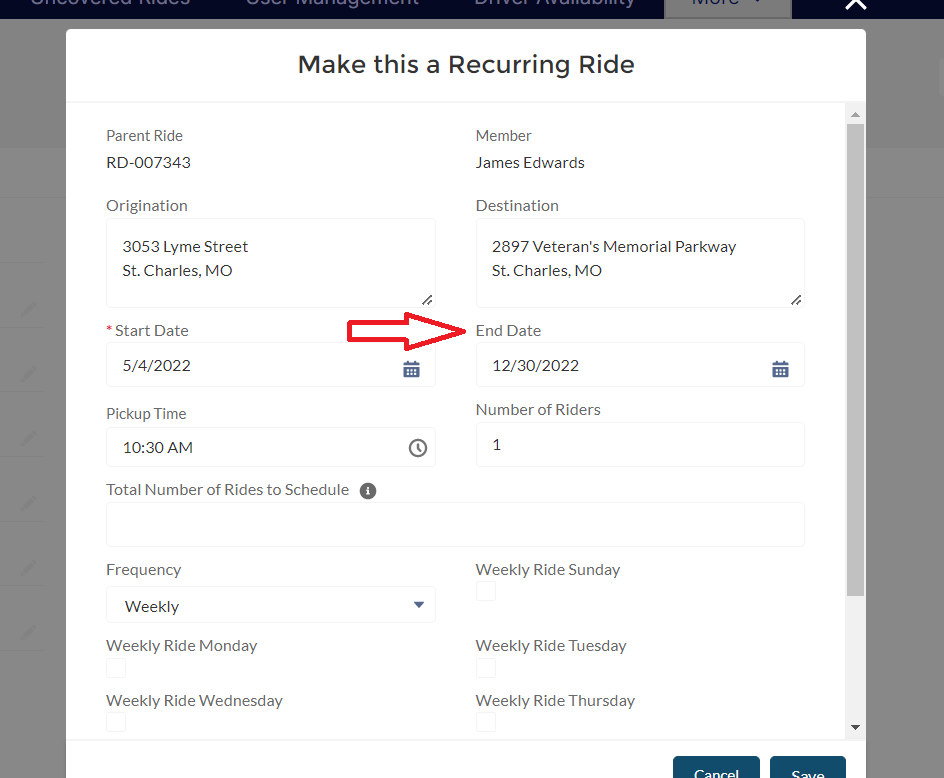
Task: Tick the Weekly Ride Wednesday checkbox
Action: tap(117, 722)
